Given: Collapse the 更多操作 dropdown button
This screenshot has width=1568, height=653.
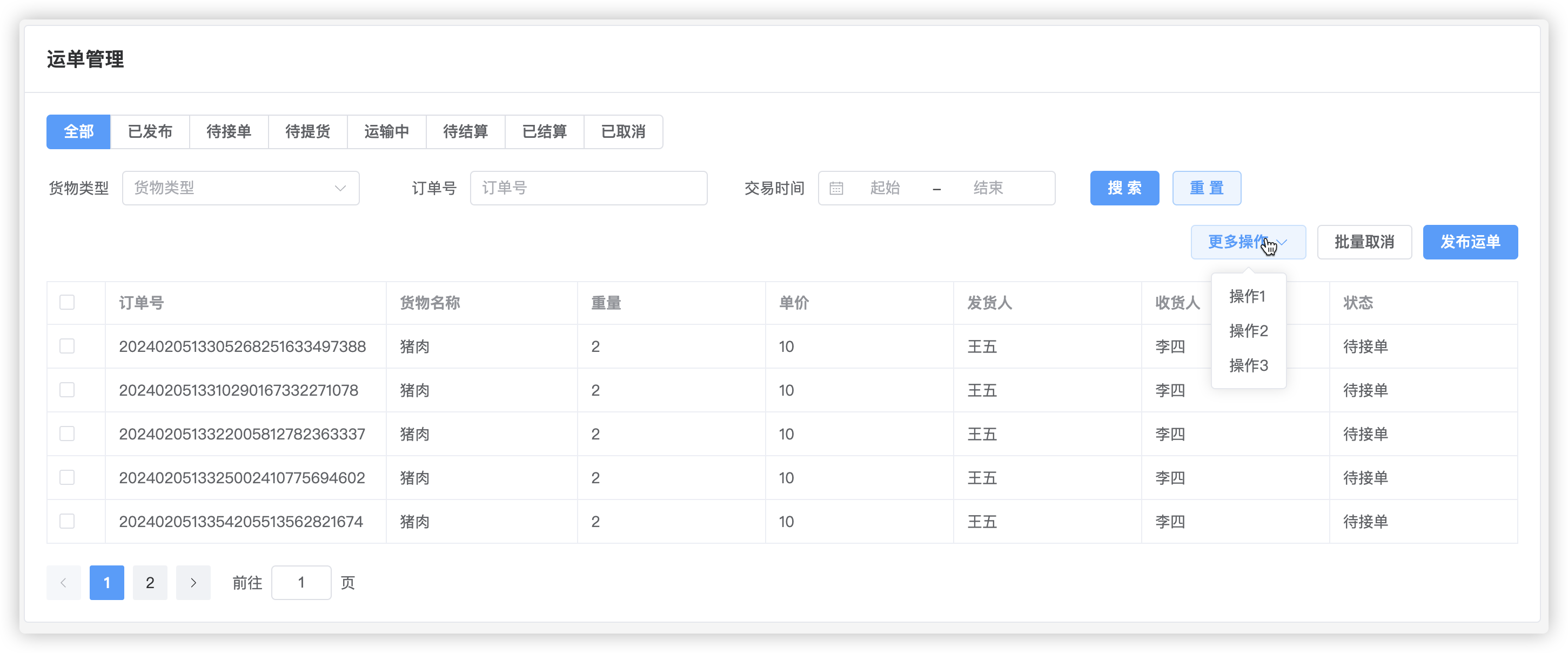Looking at the screenshot, I should 1248,242.
